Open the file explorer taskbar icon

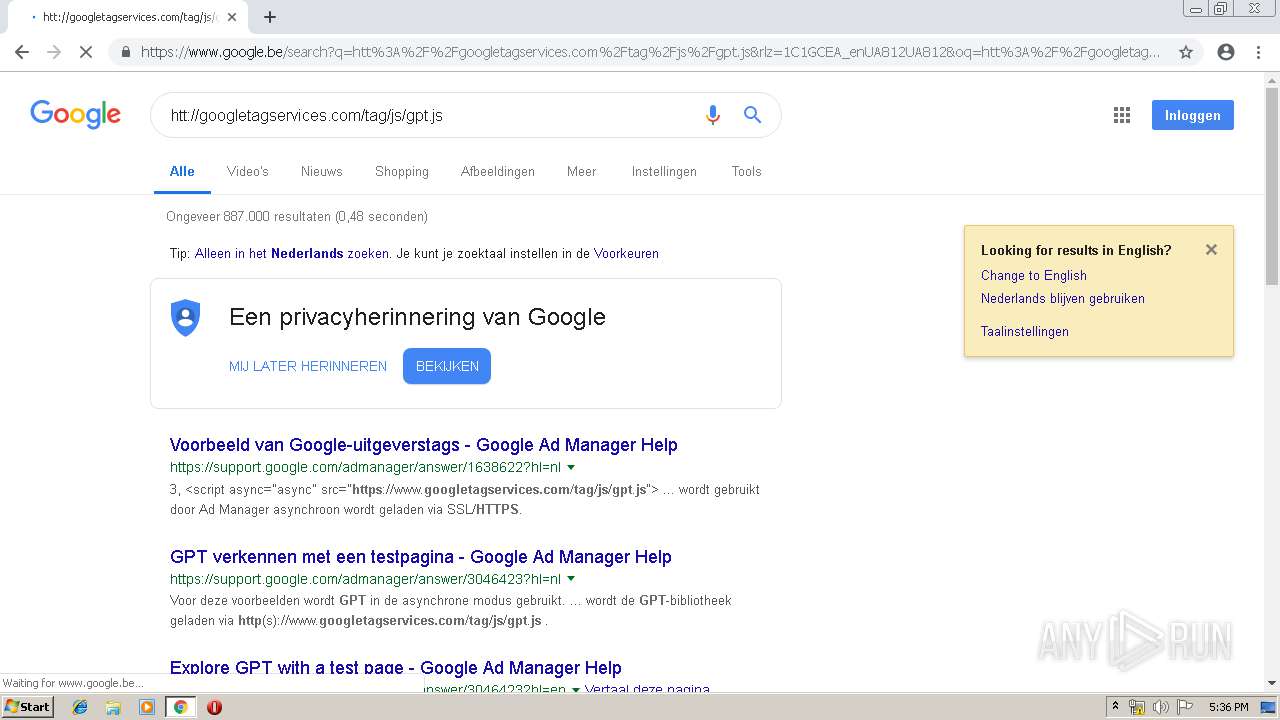113,707
